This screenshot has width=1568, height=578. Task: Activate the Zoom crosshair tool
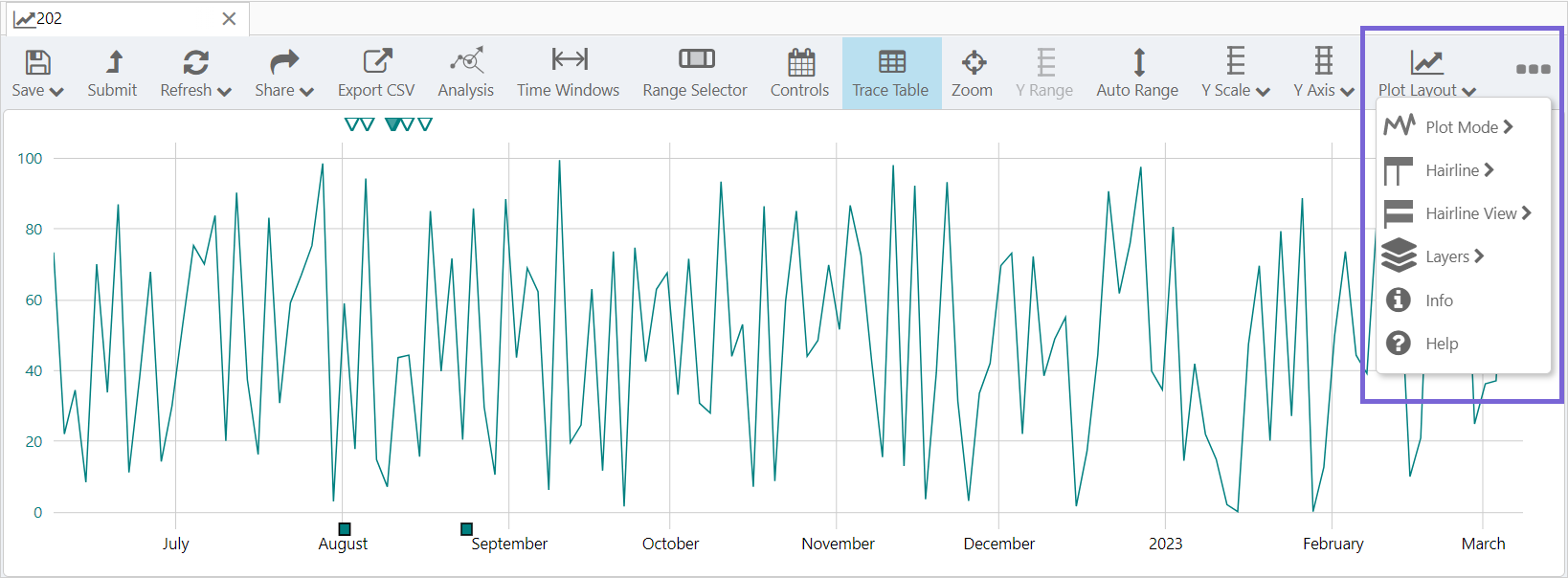[x=973, y=62]
